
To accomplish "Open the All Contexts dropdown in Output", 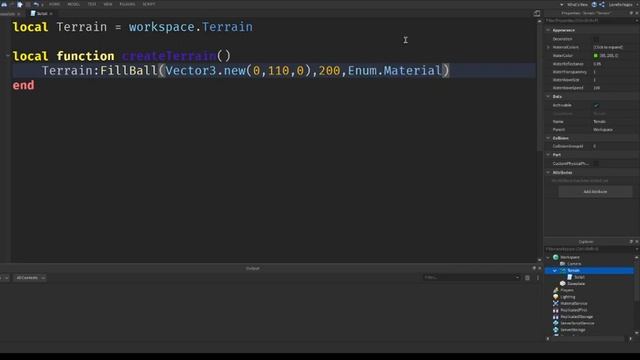I will (30, 278).
